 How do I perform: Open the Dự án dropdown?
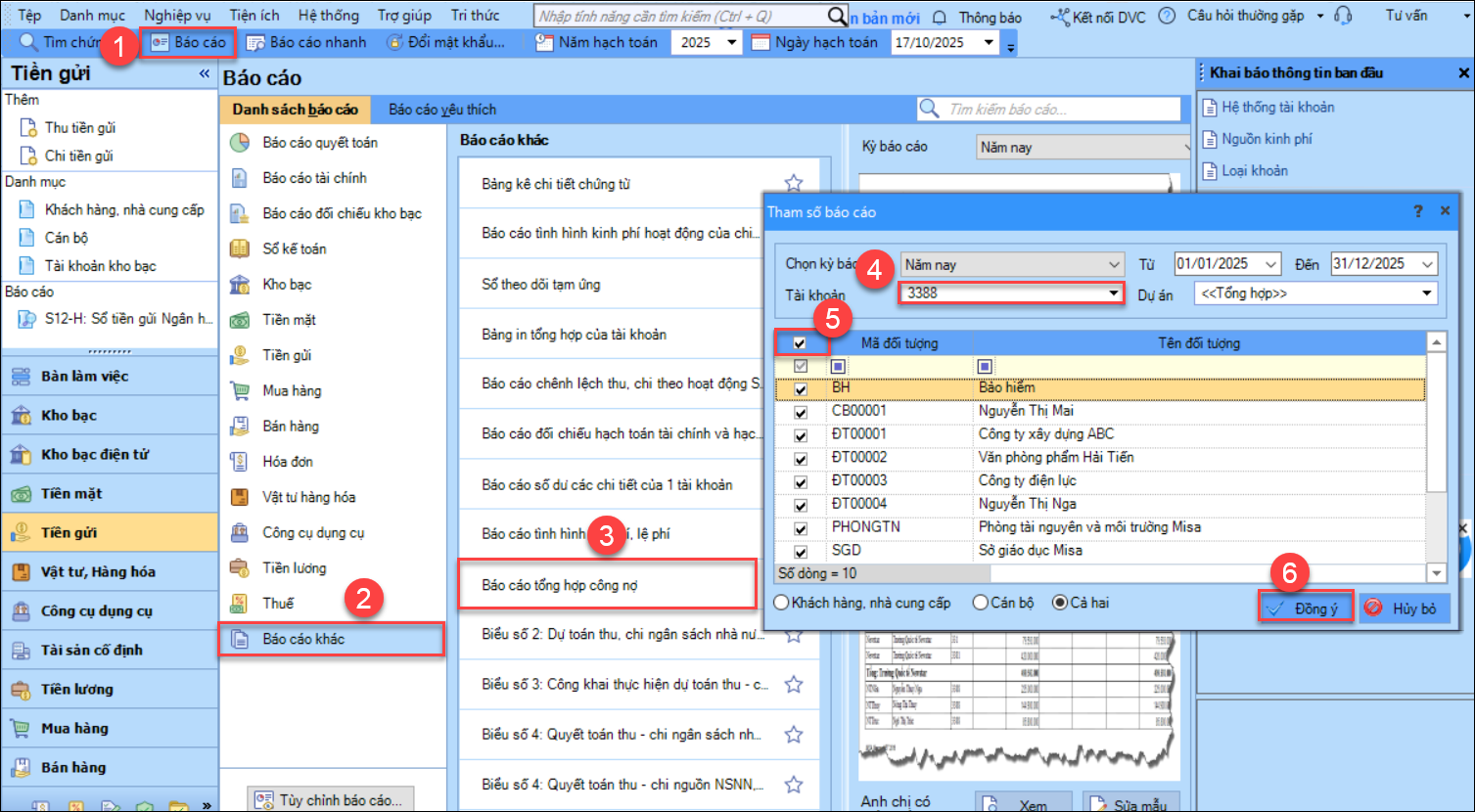tap(1427, 293)
